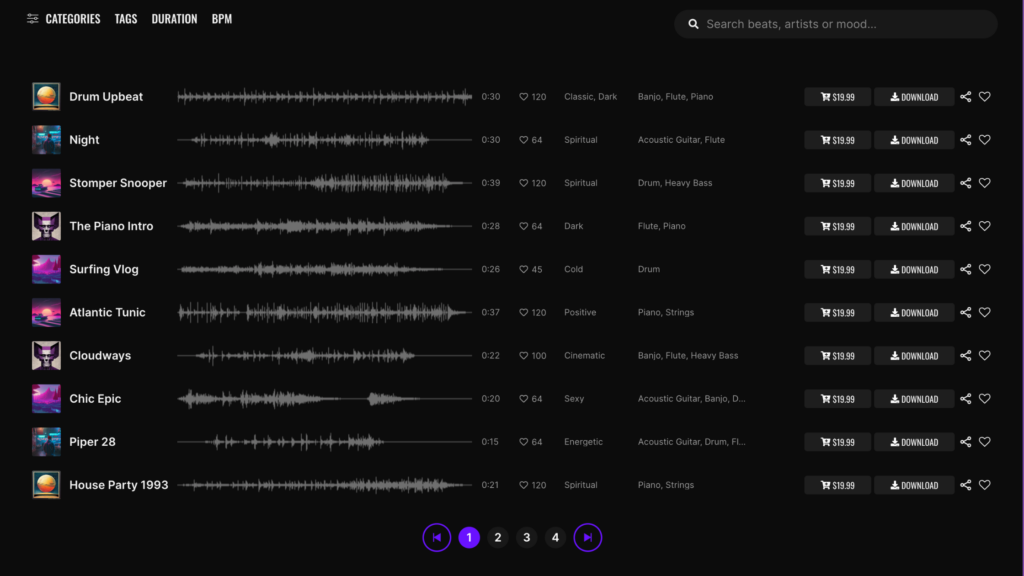The width and height of the screenshot is (1024, 576).
Task: Jump to the last page with skip-forward icon
Action: click(588, 537)
